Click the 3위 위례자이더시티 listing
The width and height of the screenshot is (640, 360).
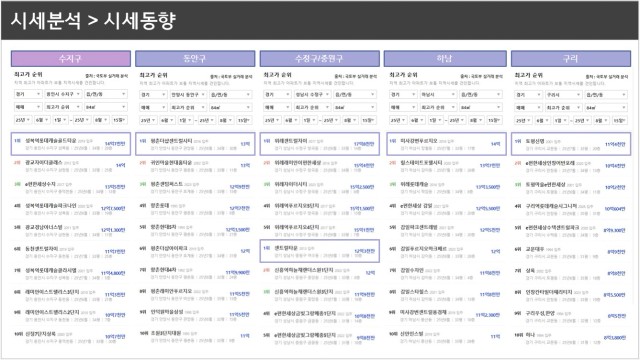(320, 187)
